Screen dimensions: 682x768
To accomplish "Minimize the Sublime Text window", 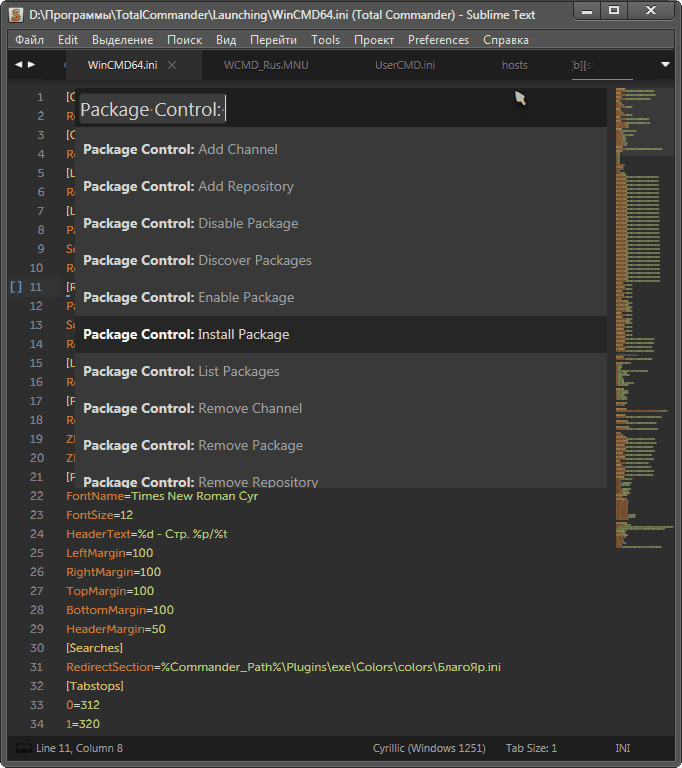I will 587,11.
